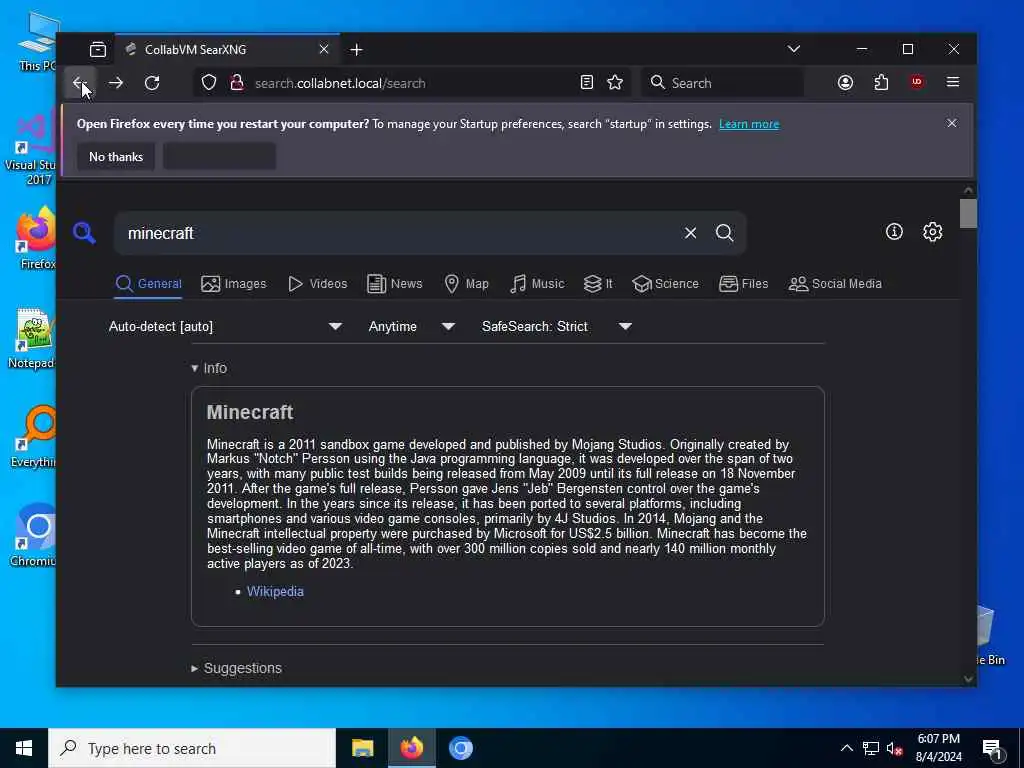Select the Everything desktop shortcut
1024x768 pixels.
click(x=33, y=437)
